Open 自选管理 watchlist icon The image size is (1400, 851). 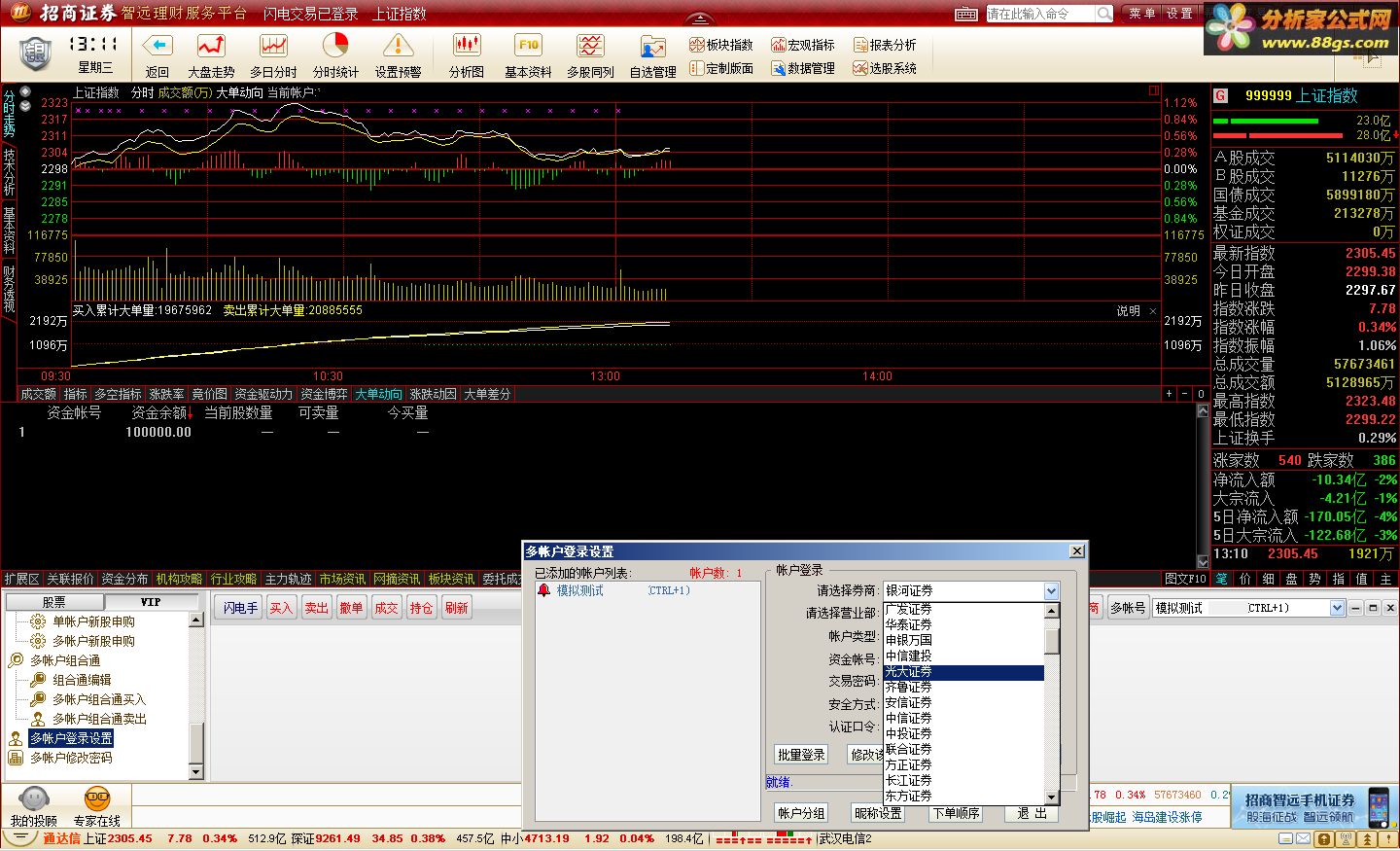click(x=652, y=46)
